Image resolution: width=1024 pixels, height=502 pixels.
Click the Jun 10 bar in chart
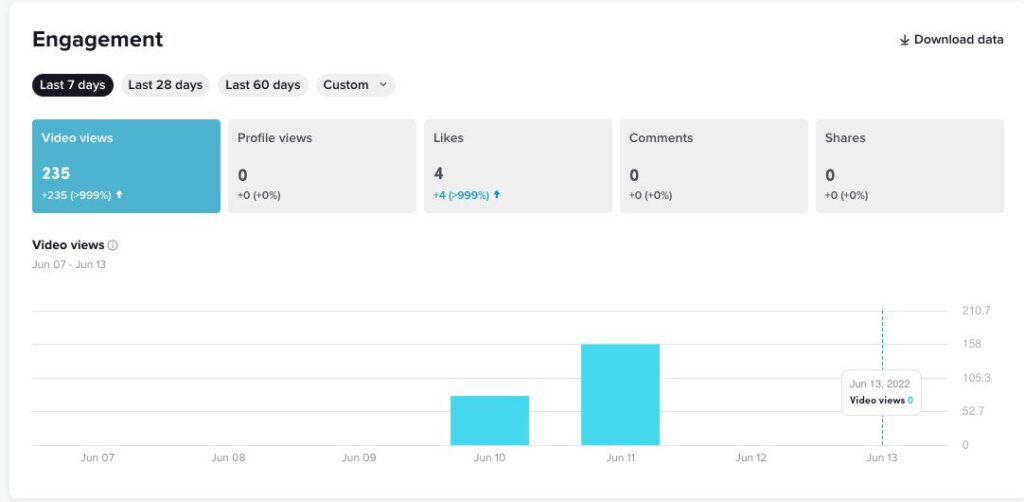[x=489, y=421]
